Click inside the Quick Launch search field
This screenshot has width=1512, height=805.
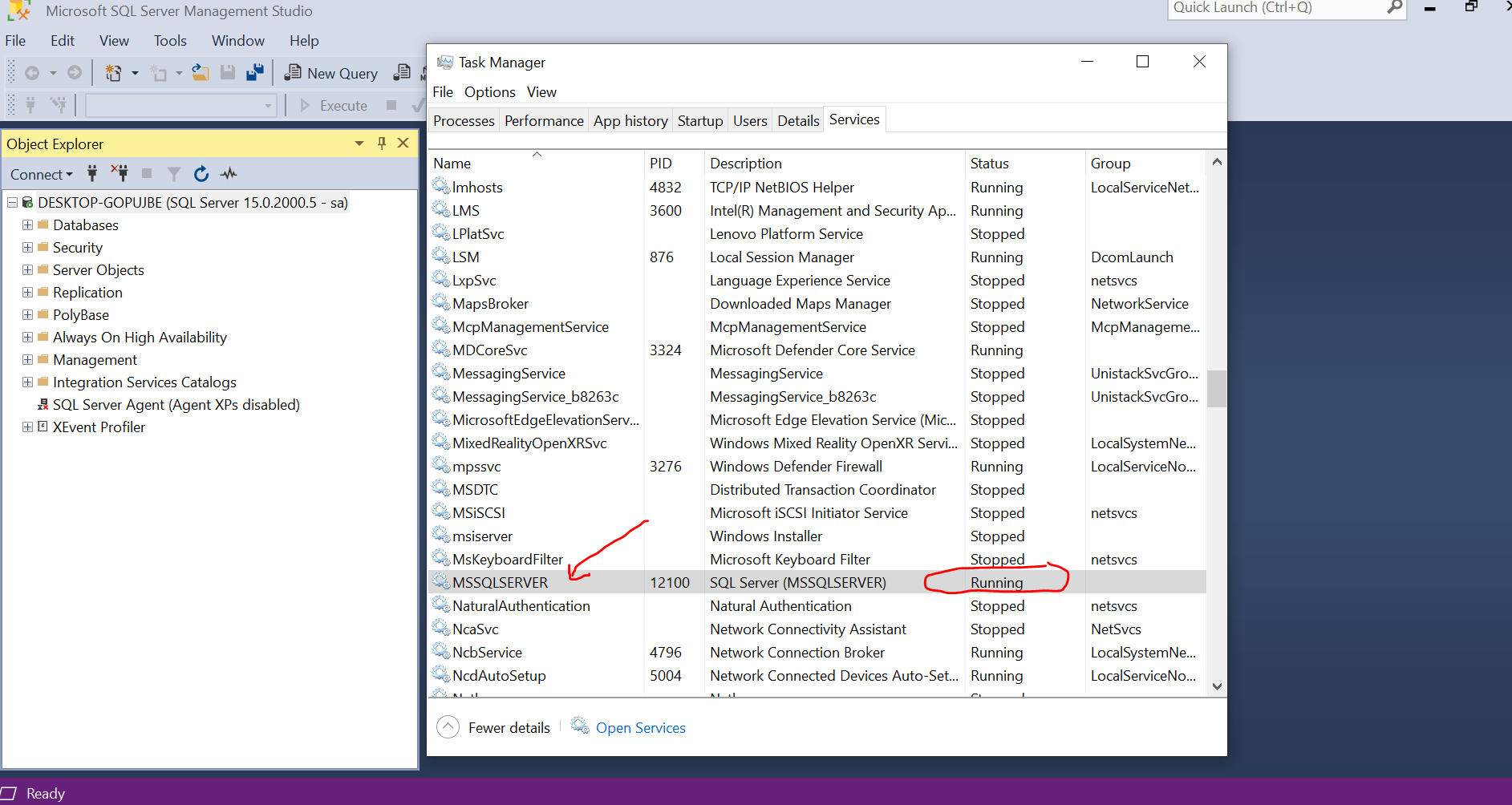1275,8
